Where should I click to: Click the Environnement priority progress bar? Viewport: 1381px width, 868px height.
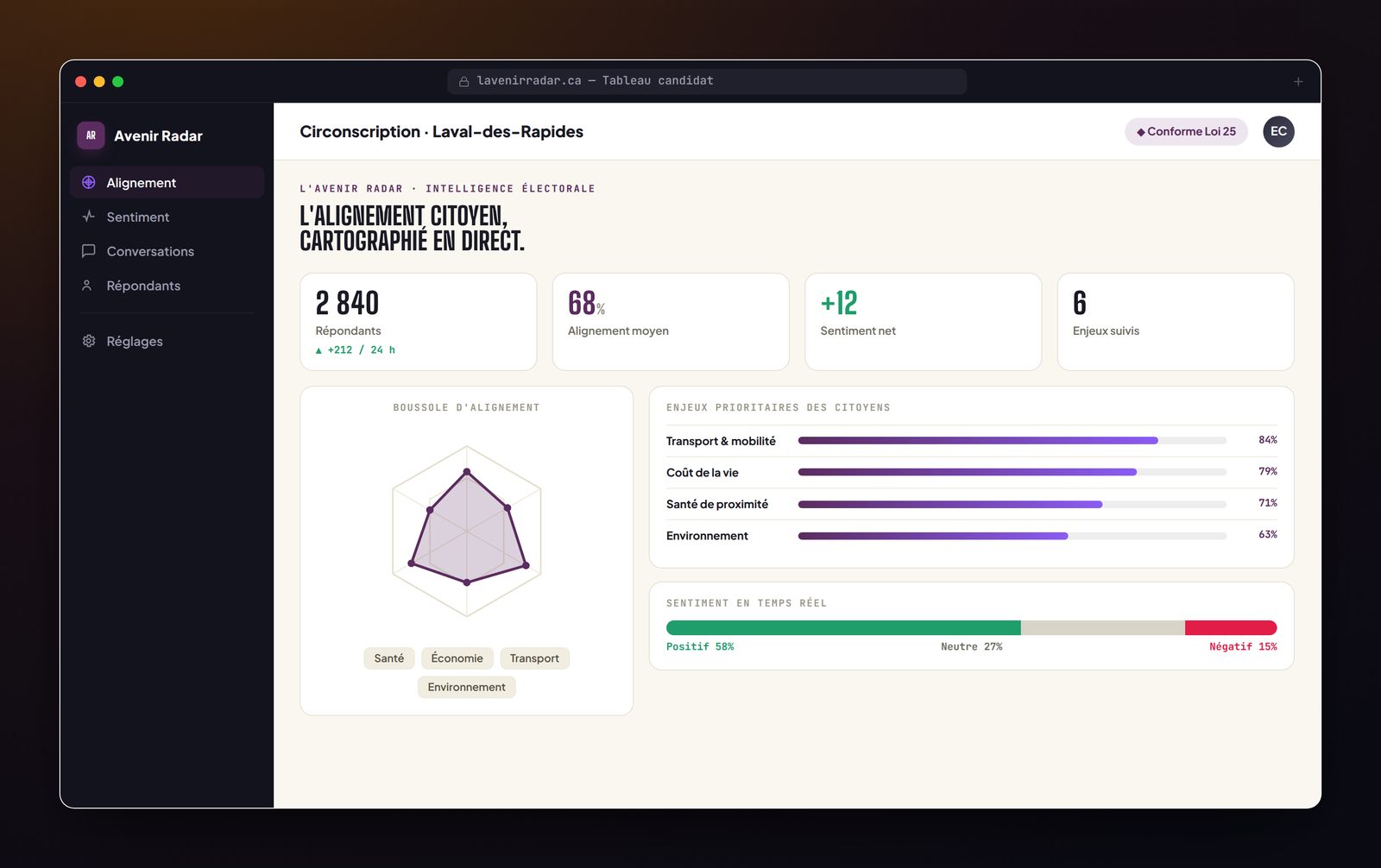coord(1012,536)
